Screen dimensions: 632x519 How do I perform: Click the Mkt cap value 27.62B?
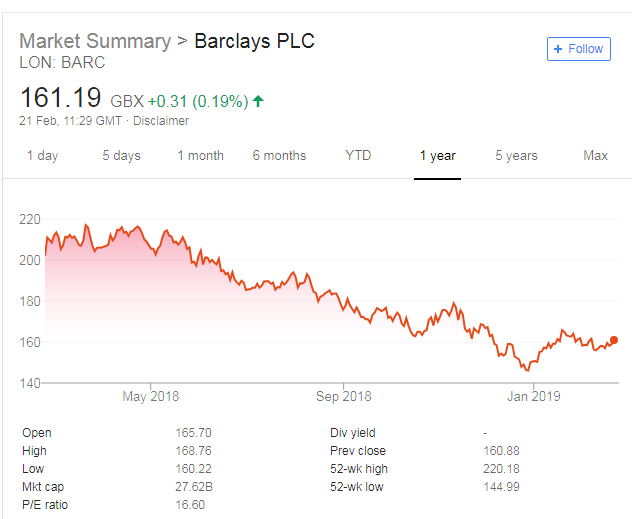[x=193, y=485]
